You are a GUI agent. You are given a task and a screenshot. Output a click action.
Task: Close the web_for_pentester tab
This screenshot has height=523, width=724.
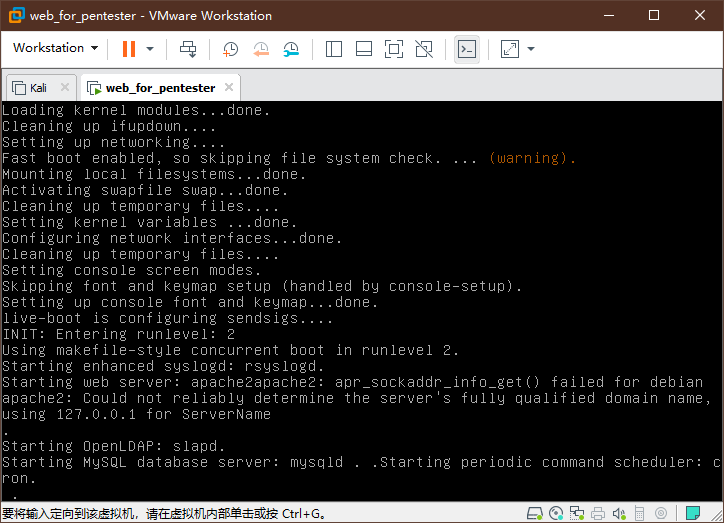pyautogui.click(x=229, y=87)
